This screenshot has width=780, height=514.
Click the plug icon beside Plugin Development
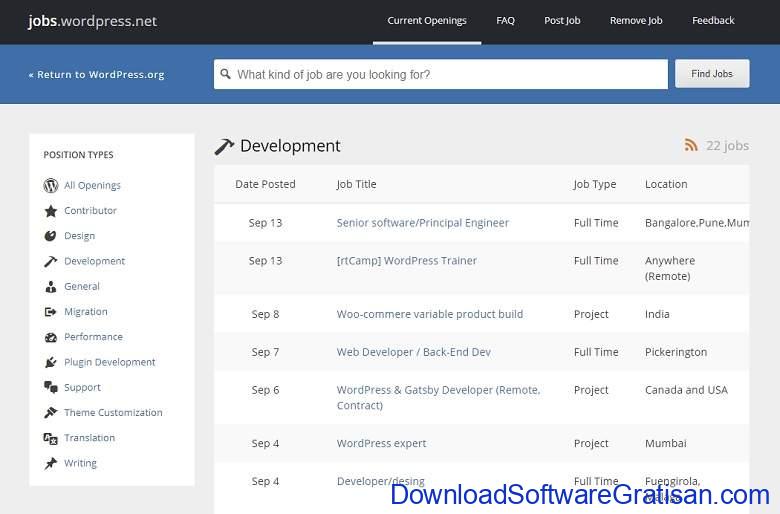pos(50,362)
